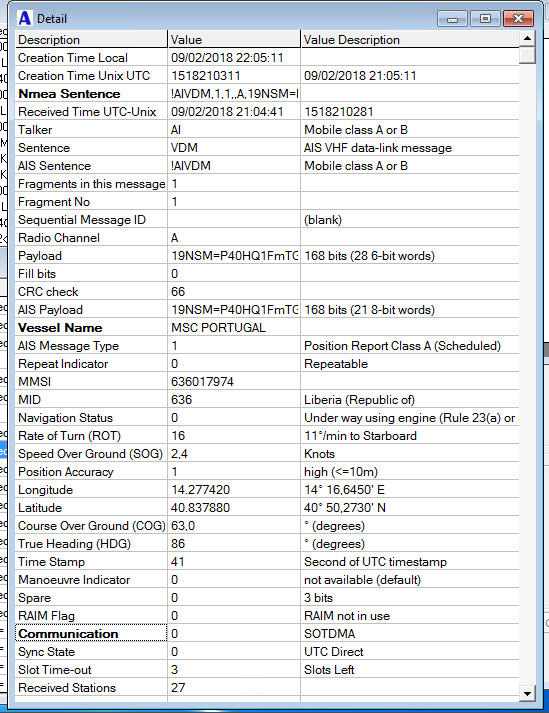Select the AIS Payload label

point(50,310)
